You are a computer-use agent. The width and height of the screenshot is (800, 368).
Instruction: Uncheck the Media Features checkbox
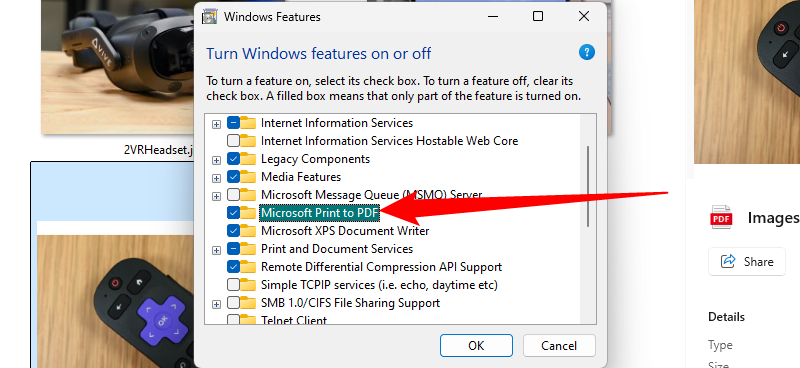pos(233,177)
